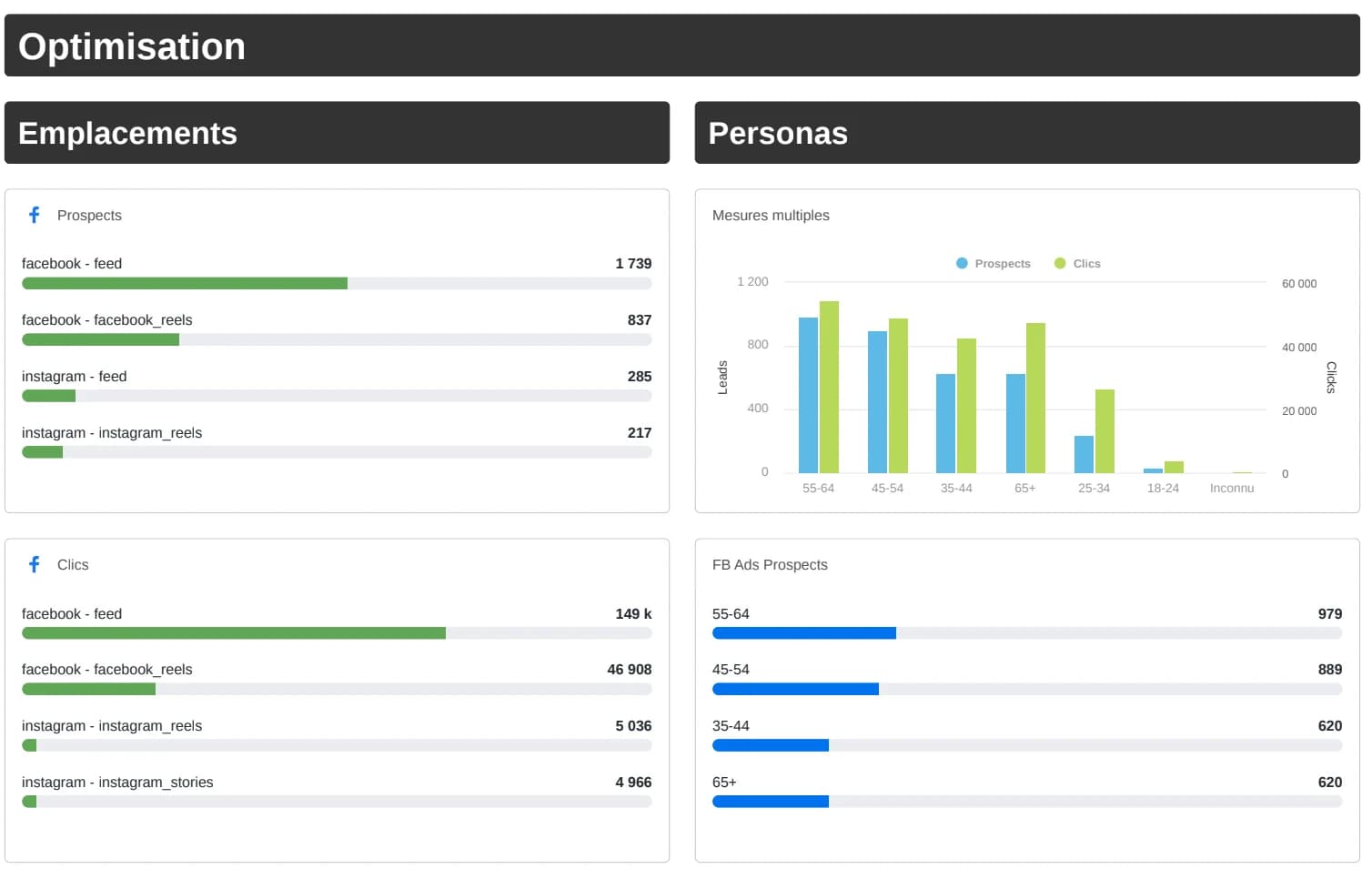Viewport: 1372px width, 879px height.
Task: Click the green Clics bar for 35-44 in chart
Action: (966, 406)
